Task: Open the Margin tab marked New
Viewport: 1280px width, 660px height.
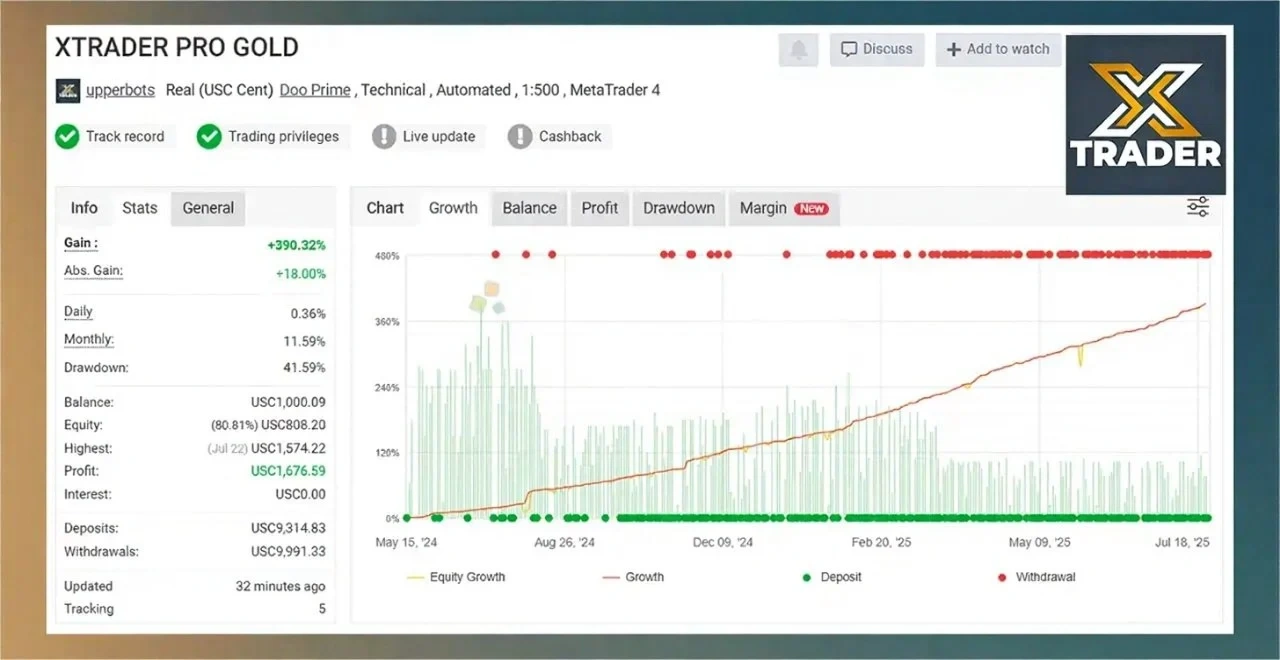Action: [783, 208]
